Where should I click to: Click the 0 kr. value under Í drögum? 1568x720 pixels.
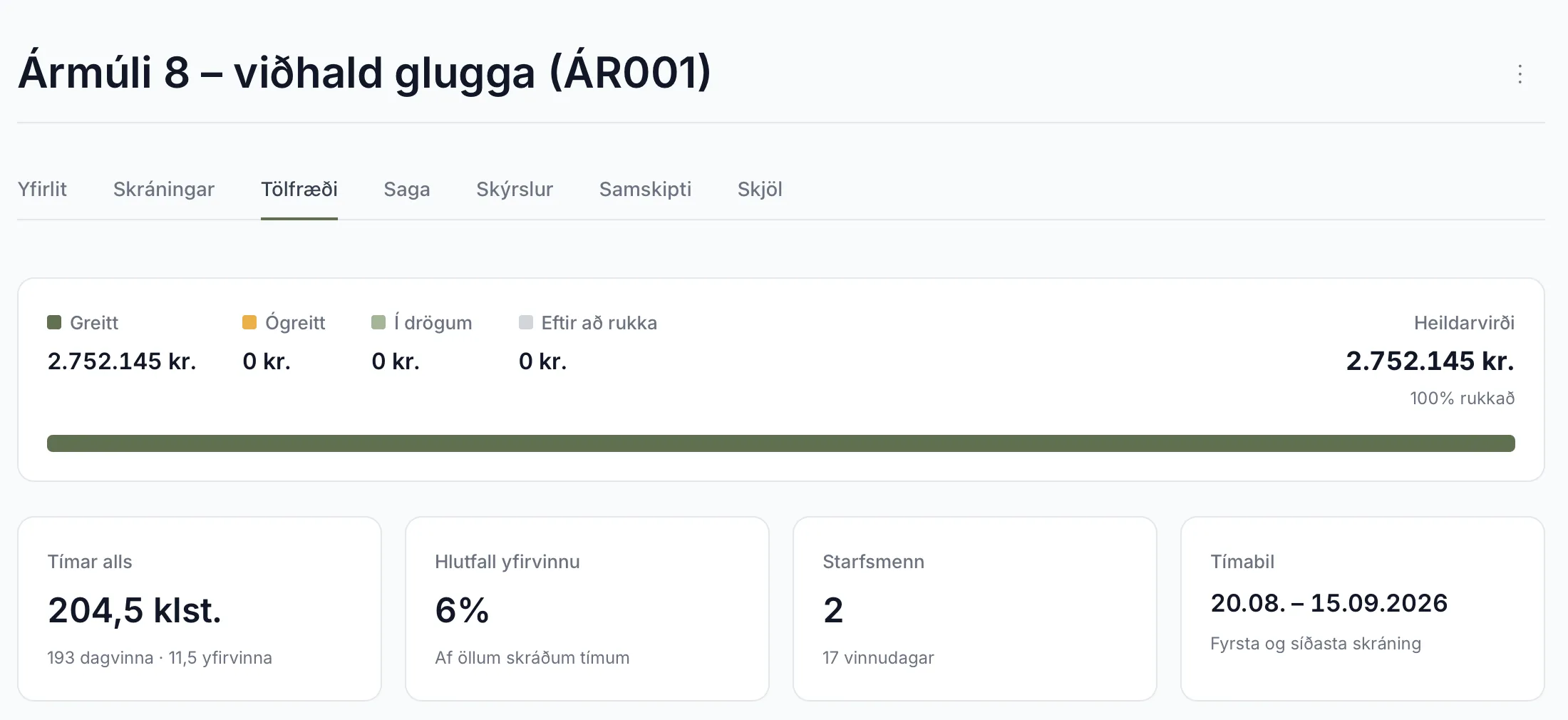(x=396, y=361)
